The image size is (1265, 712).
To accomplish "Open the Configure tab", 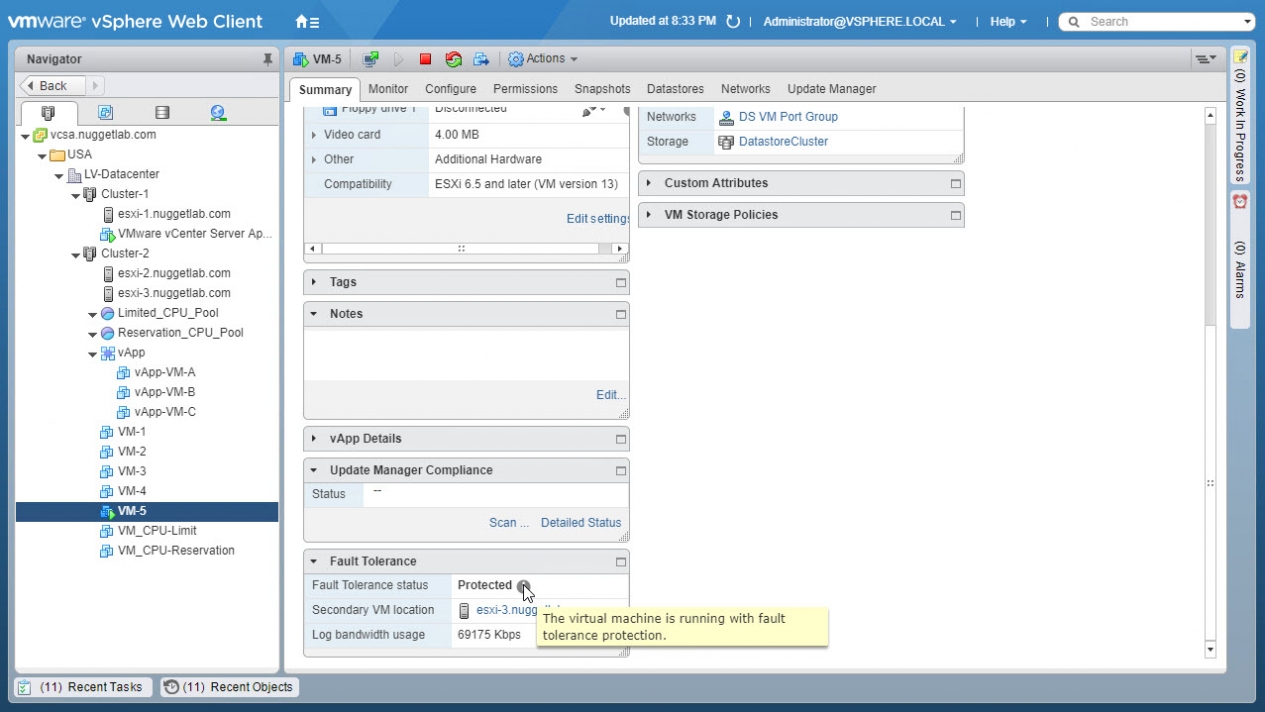I will pos(450,89).
